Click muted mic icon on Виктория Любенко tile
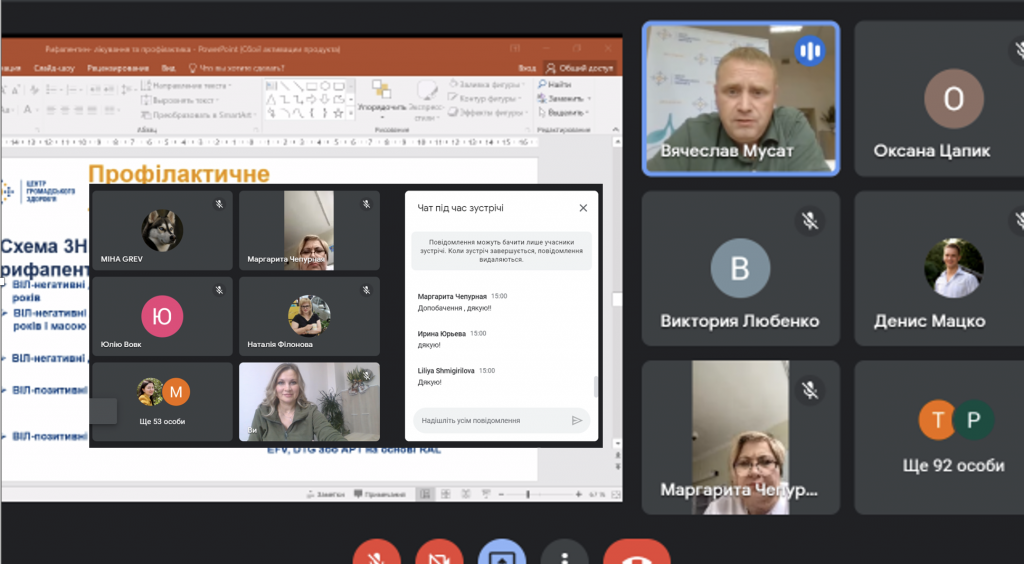The width and height of the screenshot is (1024, 564). pos(810,221)
